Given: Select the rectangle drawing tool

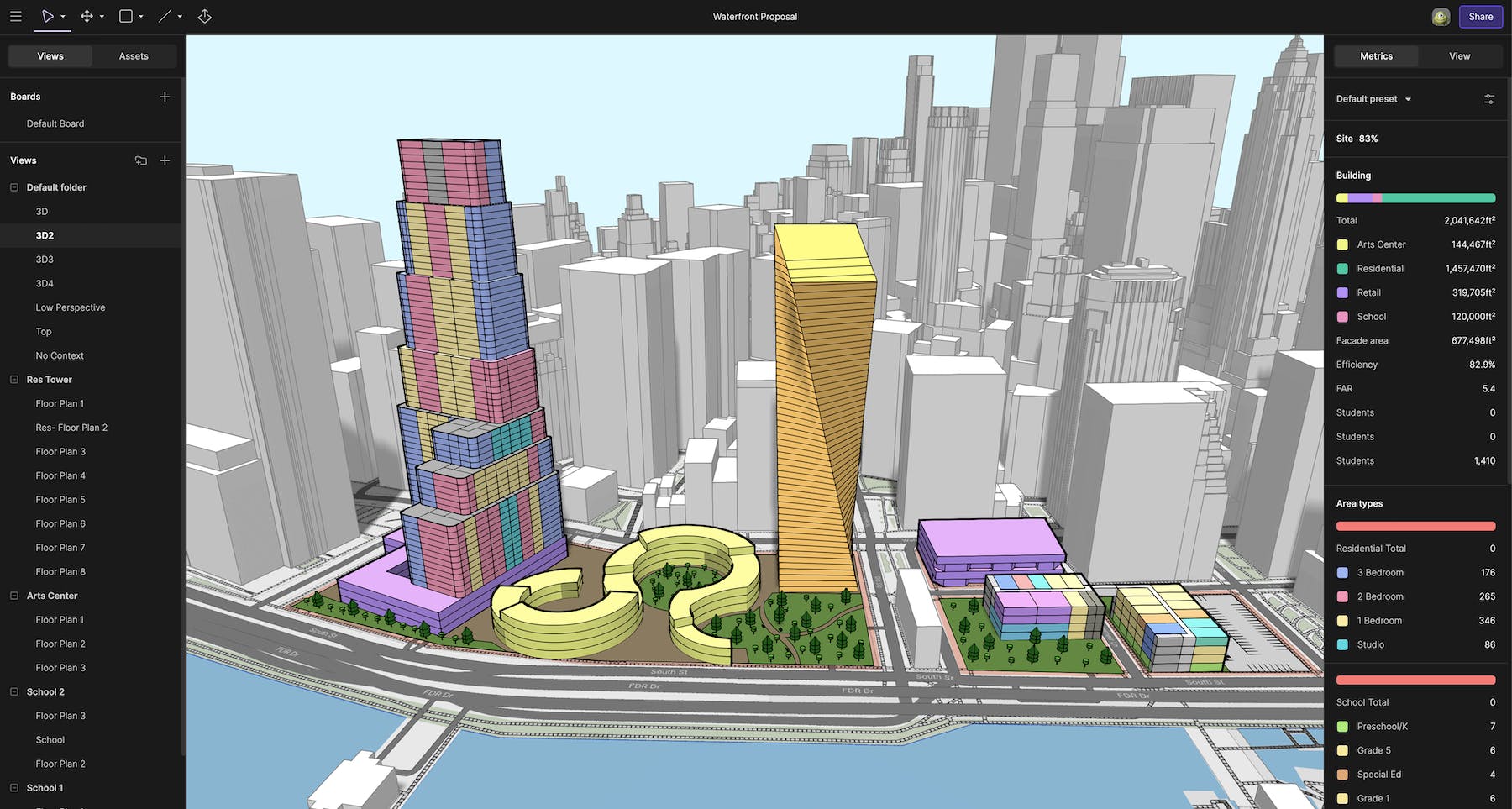Looking at the screenshot, I should [124, 15].
